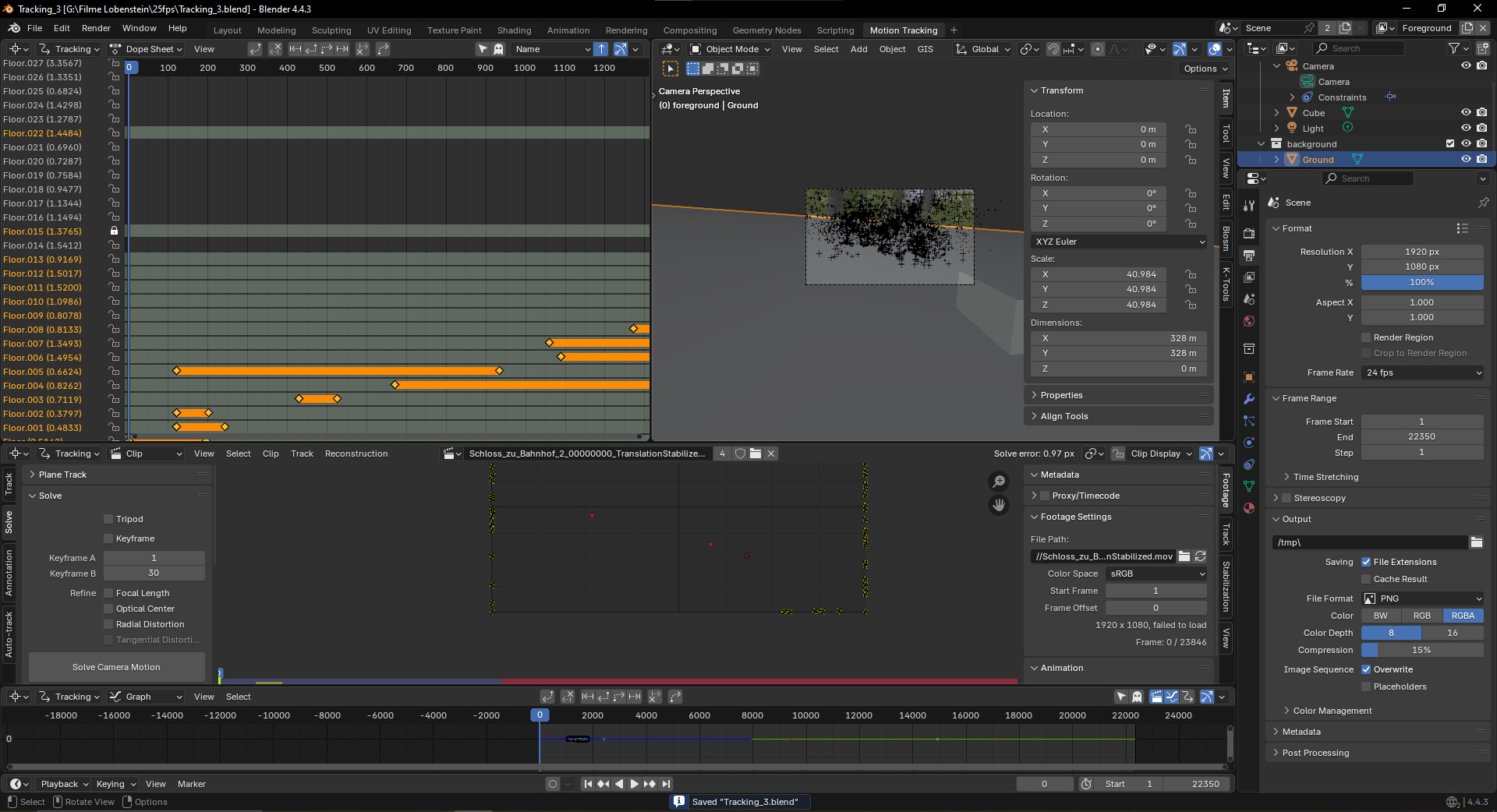Open the viewport Options button
The width and height of the screenshot is (1497, 812).
click(x=1206, y=69)
